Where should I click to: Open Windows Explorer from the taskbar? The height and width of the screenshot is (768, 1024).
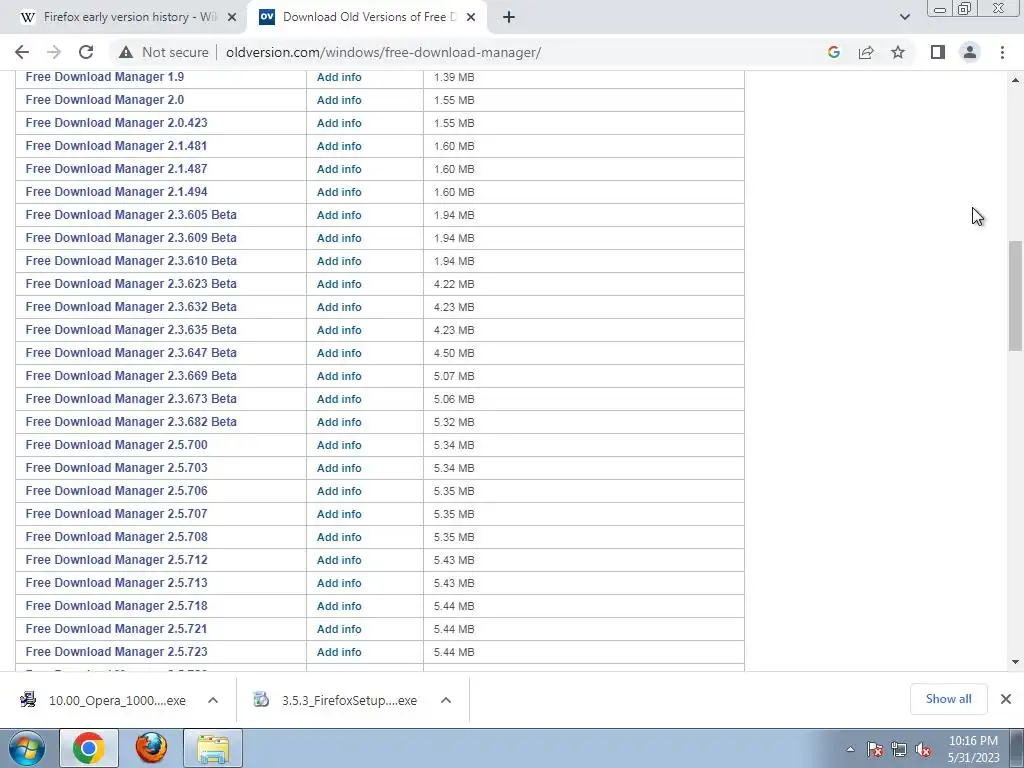(213, 748)
